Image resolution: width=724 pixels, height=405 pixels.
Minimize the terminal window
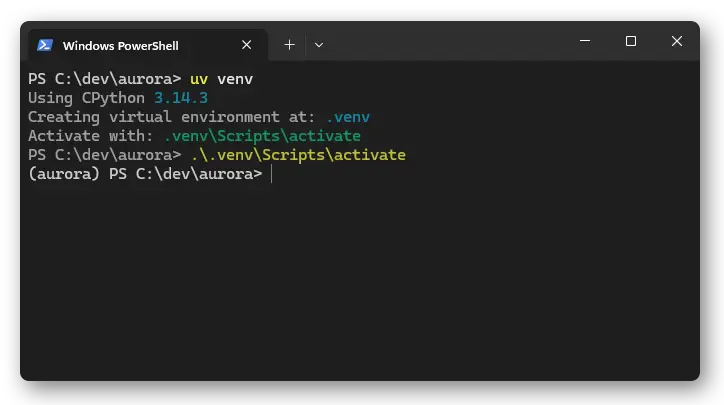tap(585, 41)
